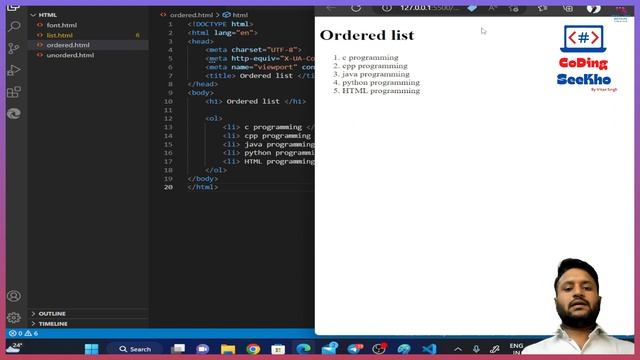The height and width of the screenshot is (360, 640).
Task: Click the errors and warnings count in status bar
Action: [24, 333]
